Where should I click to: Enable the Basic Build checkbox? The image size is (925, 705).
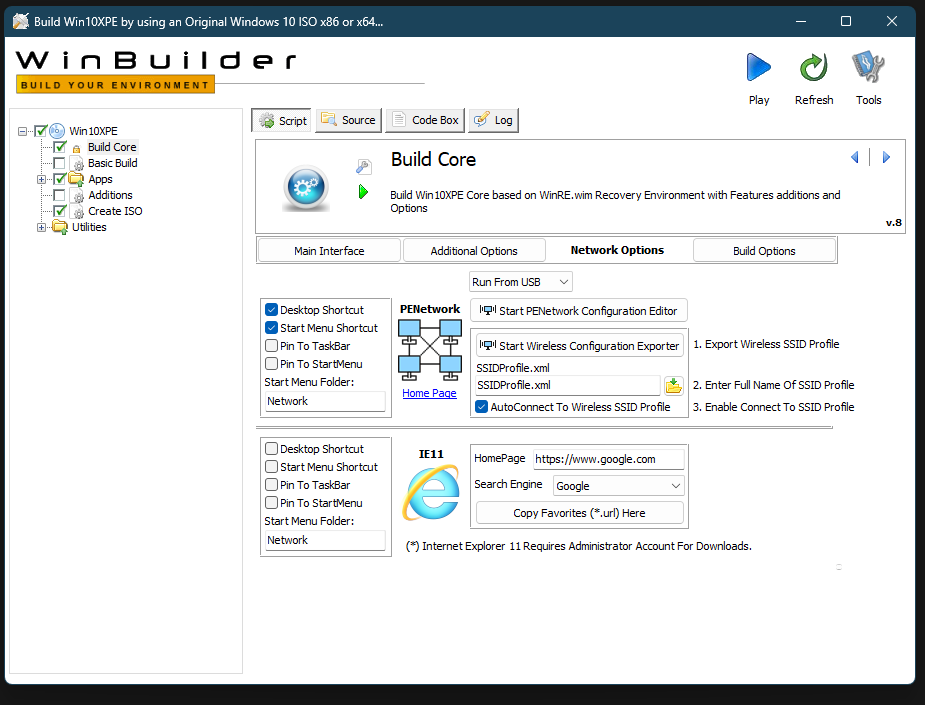pyautogui.click(x=60, y=163)
